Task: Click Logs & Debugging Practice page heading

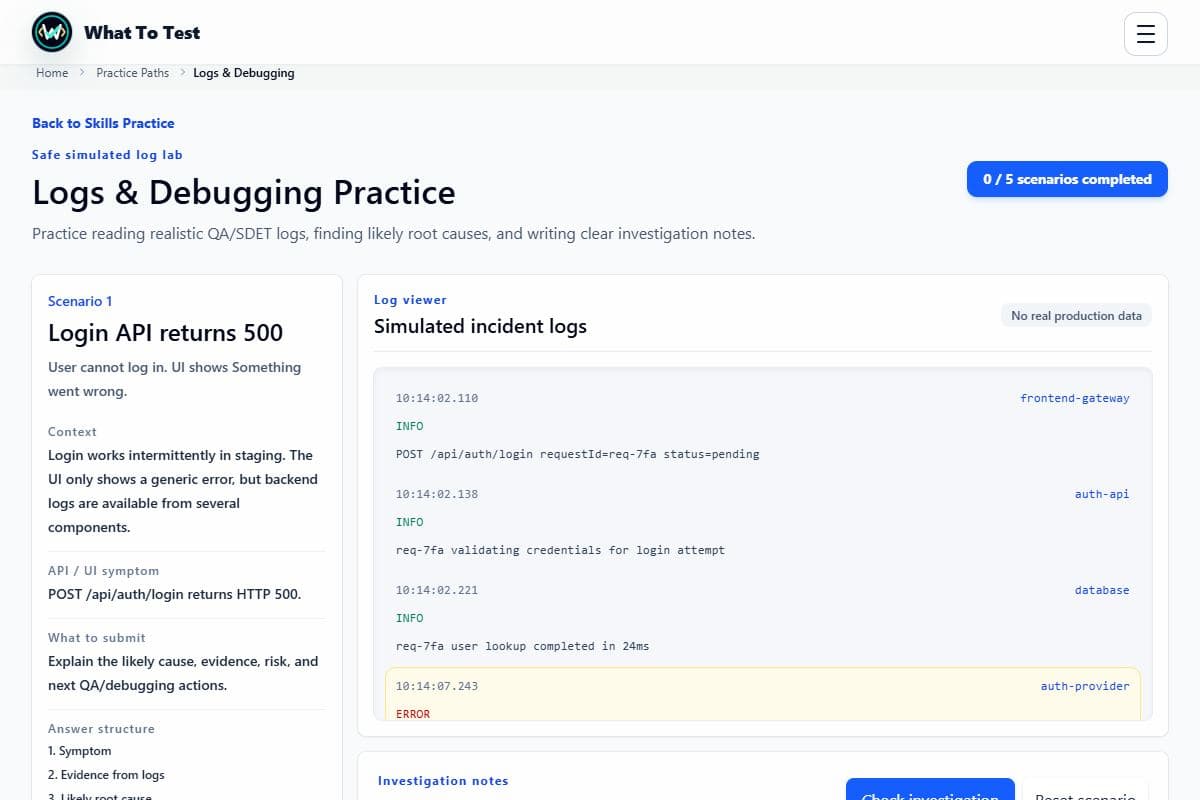Action: click(244, 192)
